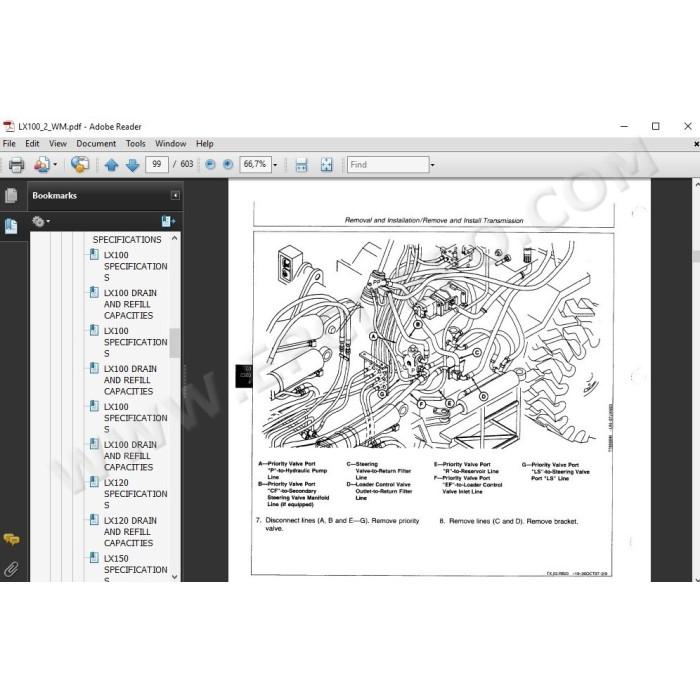The width and height of the screenshot is (700, 700).
Task: Go to next page with down arrow
Action: (133, 165)
